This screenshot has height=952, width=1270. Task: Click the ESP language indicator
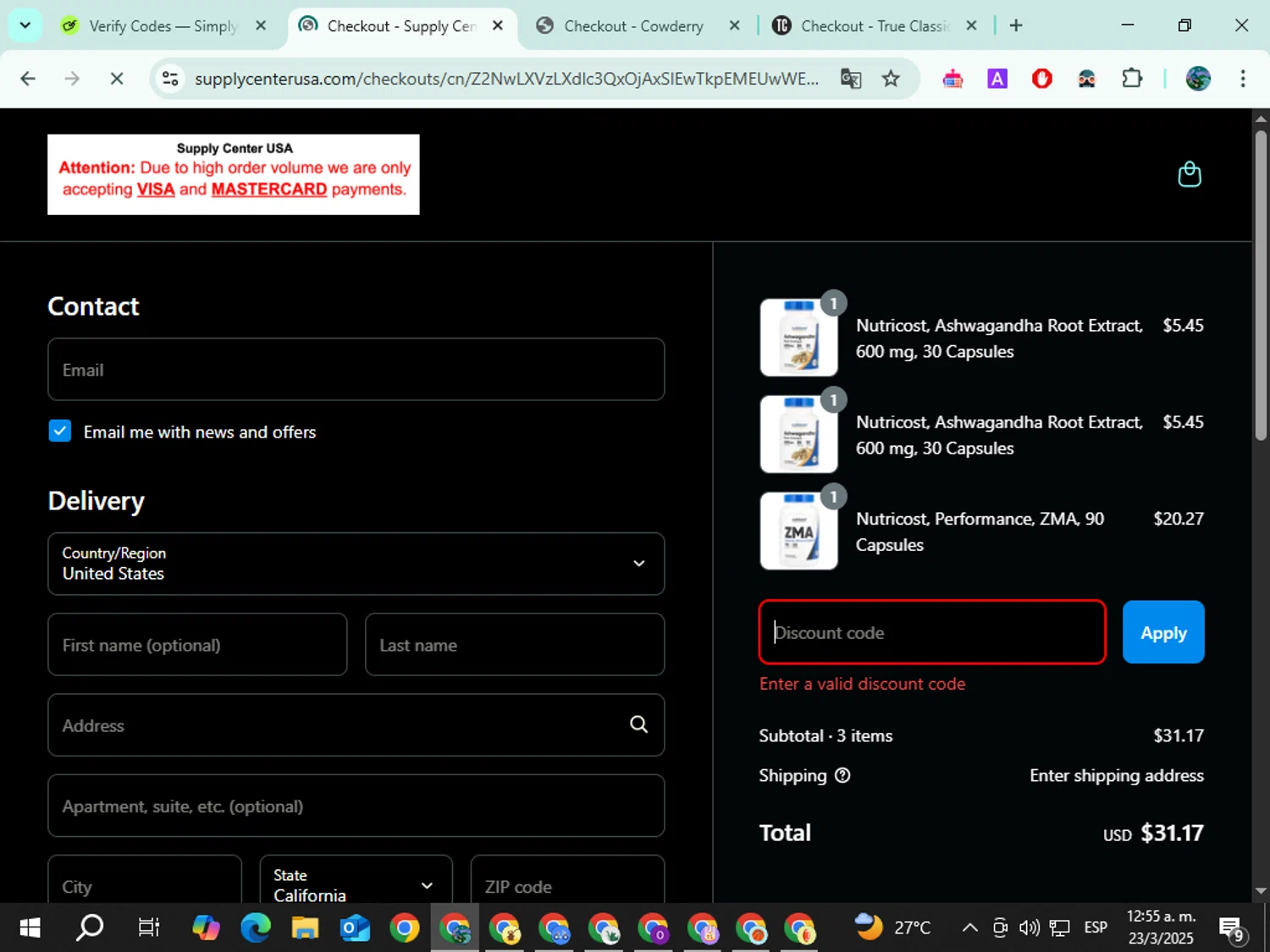pos(1096,927)
